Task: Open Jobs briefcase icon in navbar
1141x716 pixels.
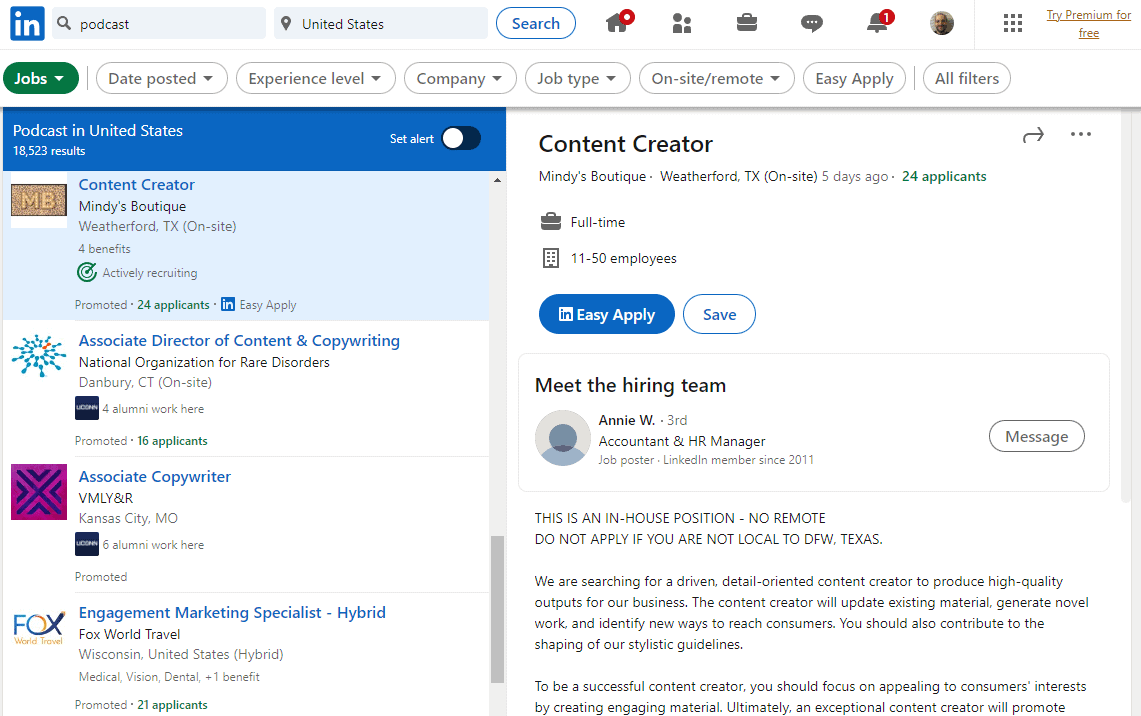Action: tap(747, 23)
